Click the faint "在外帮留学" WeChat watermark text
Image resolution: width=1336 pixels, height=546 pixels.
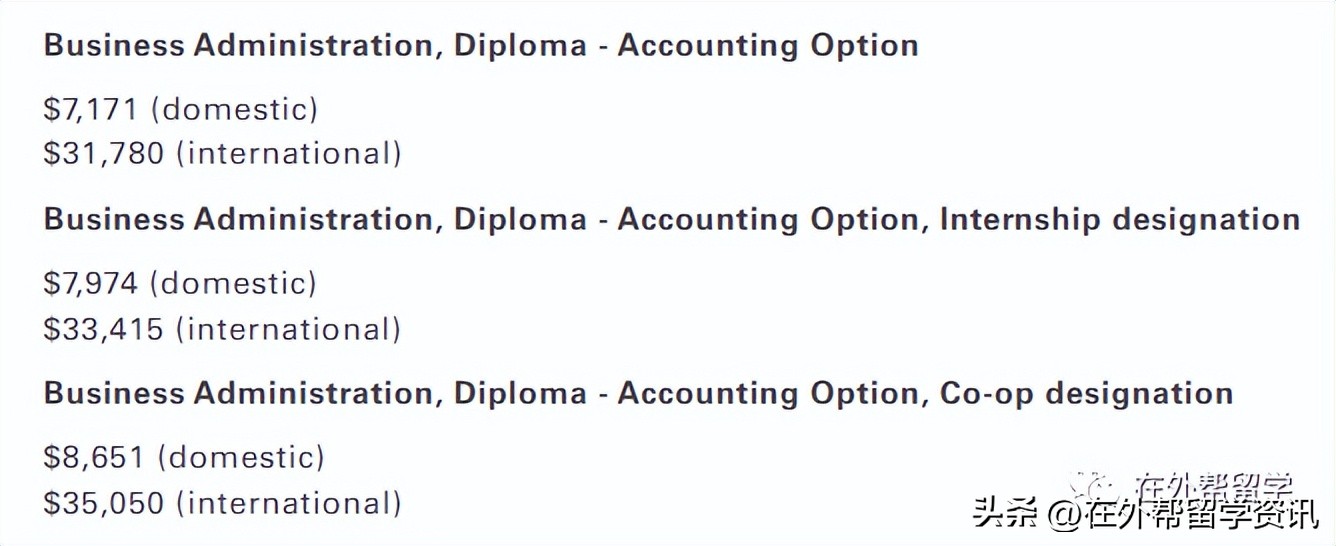[1212, 486]
